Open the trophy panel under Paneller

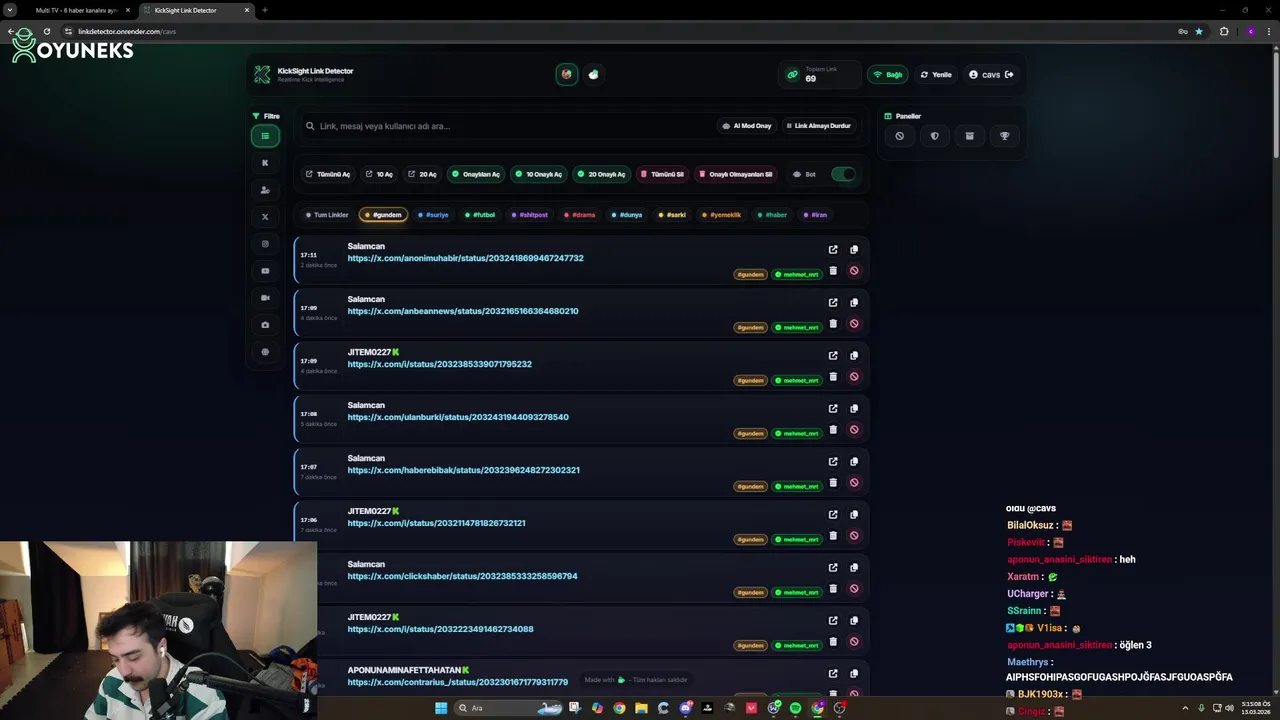coord(1005,136)
